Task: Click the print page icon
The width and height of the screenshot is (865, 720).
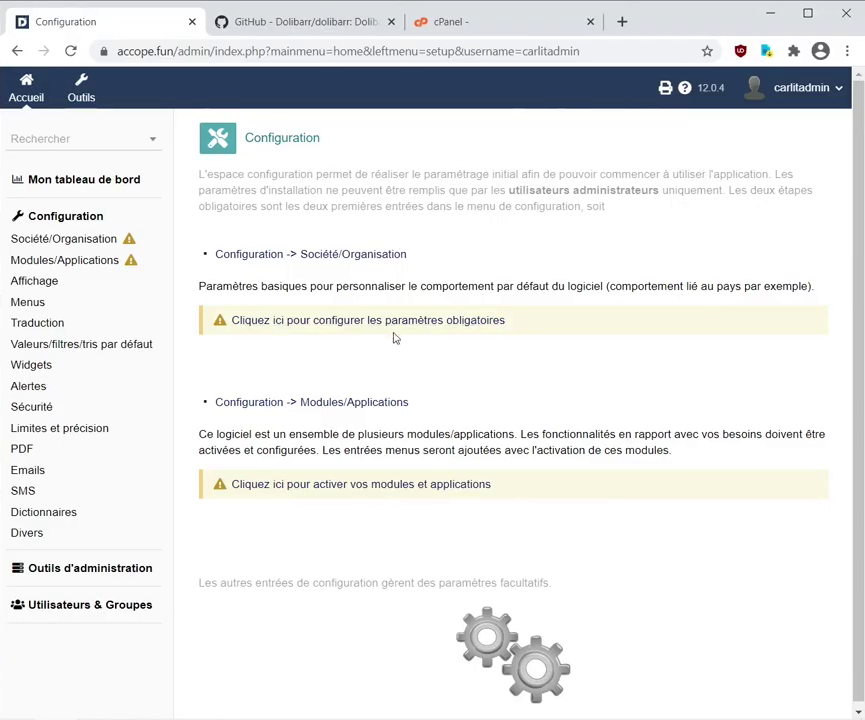Action: pyautogui.click(x=665, y=88)
